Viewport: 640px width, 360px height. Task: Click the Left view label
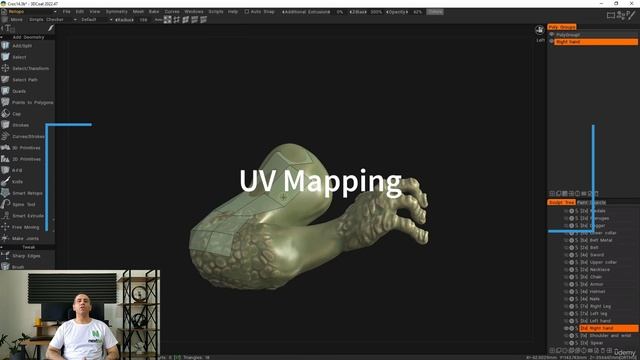(540, 40)
